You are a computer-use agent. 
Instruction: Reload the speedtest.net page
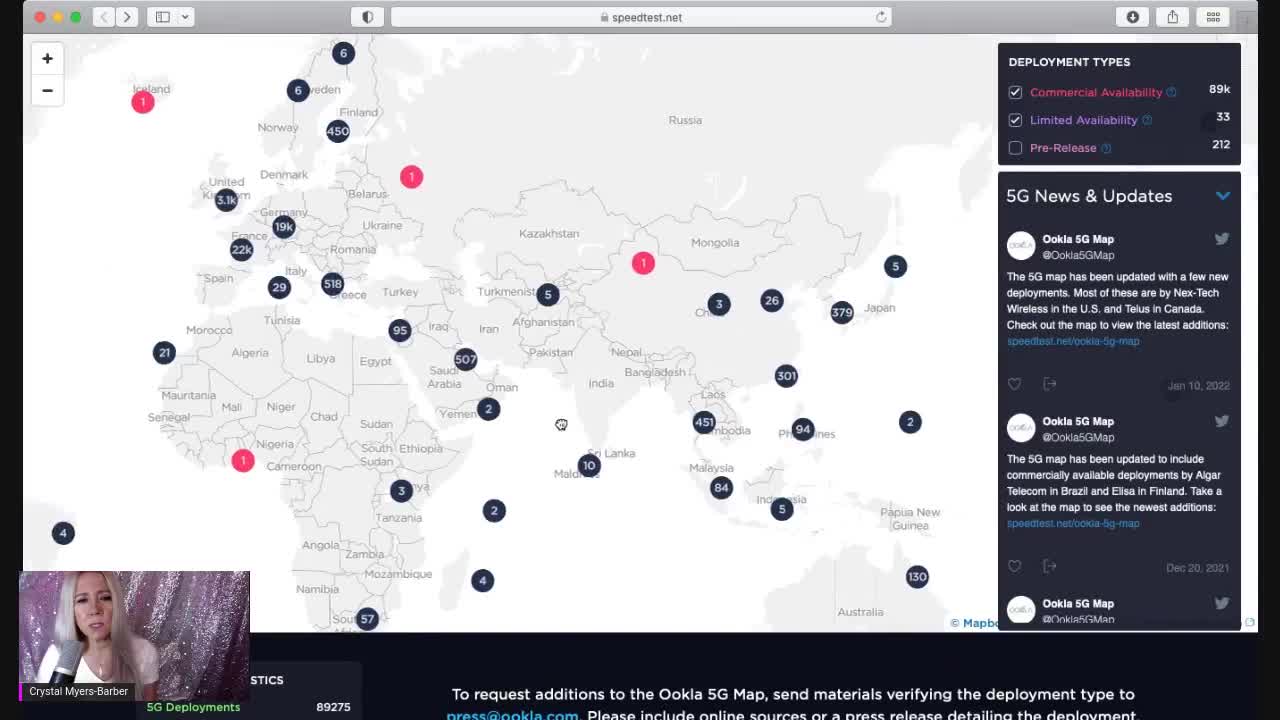click(881, 17)
